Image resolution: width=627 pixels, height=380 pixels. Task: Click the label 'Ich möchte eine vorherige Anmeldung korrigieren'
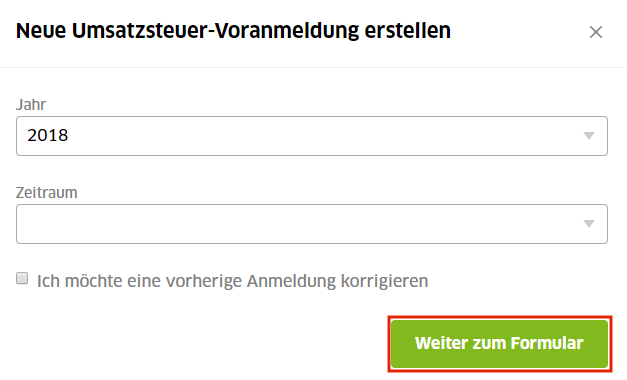pyautogui.click(x=232, y=281)
